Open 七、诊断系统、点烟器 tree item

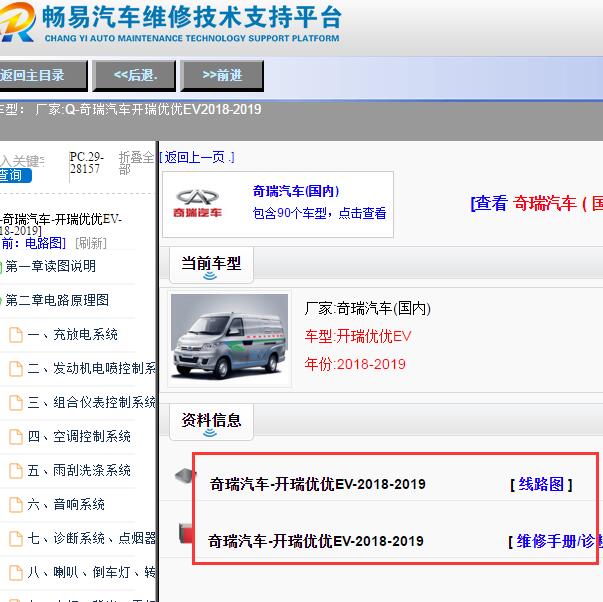click(x=92, y=538)
